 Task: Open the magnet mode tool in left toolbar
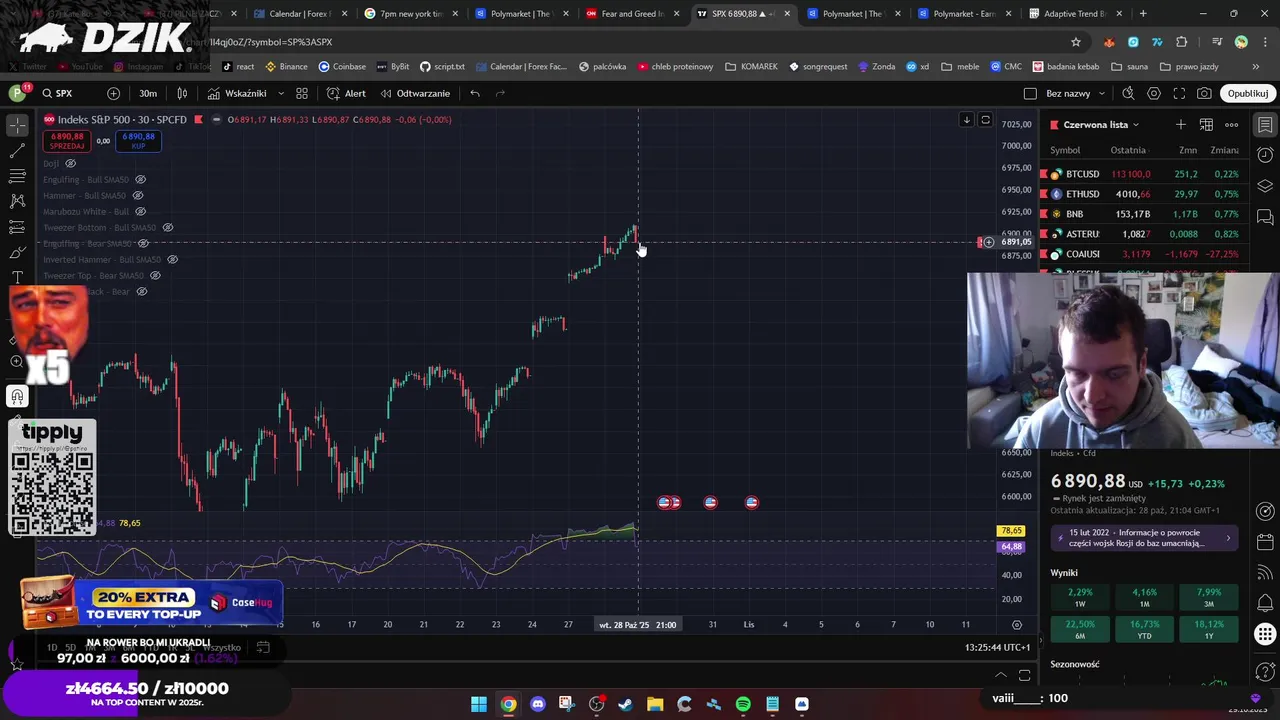click(x=17, y=397)
